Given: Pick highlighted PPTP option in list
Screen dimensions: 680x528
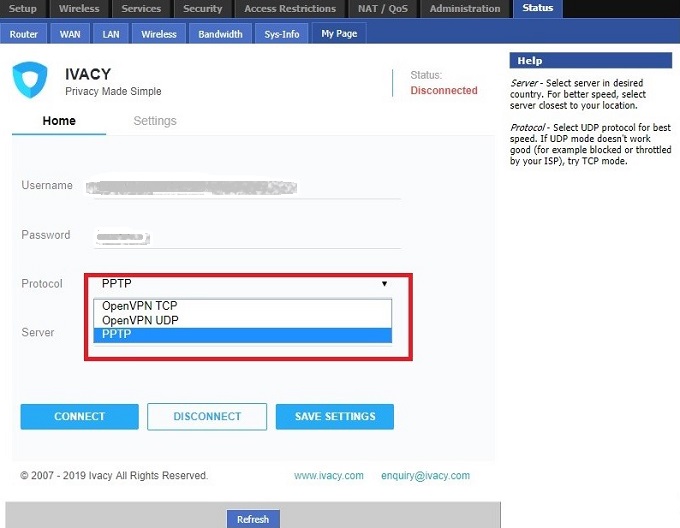Looking at the screenshot, I should coord(242,335).
